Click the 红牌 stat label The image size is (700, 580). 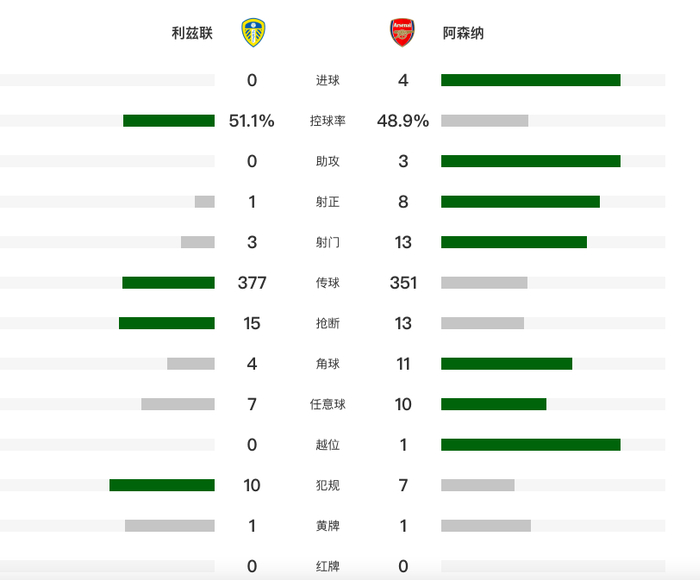click(327, 566)
